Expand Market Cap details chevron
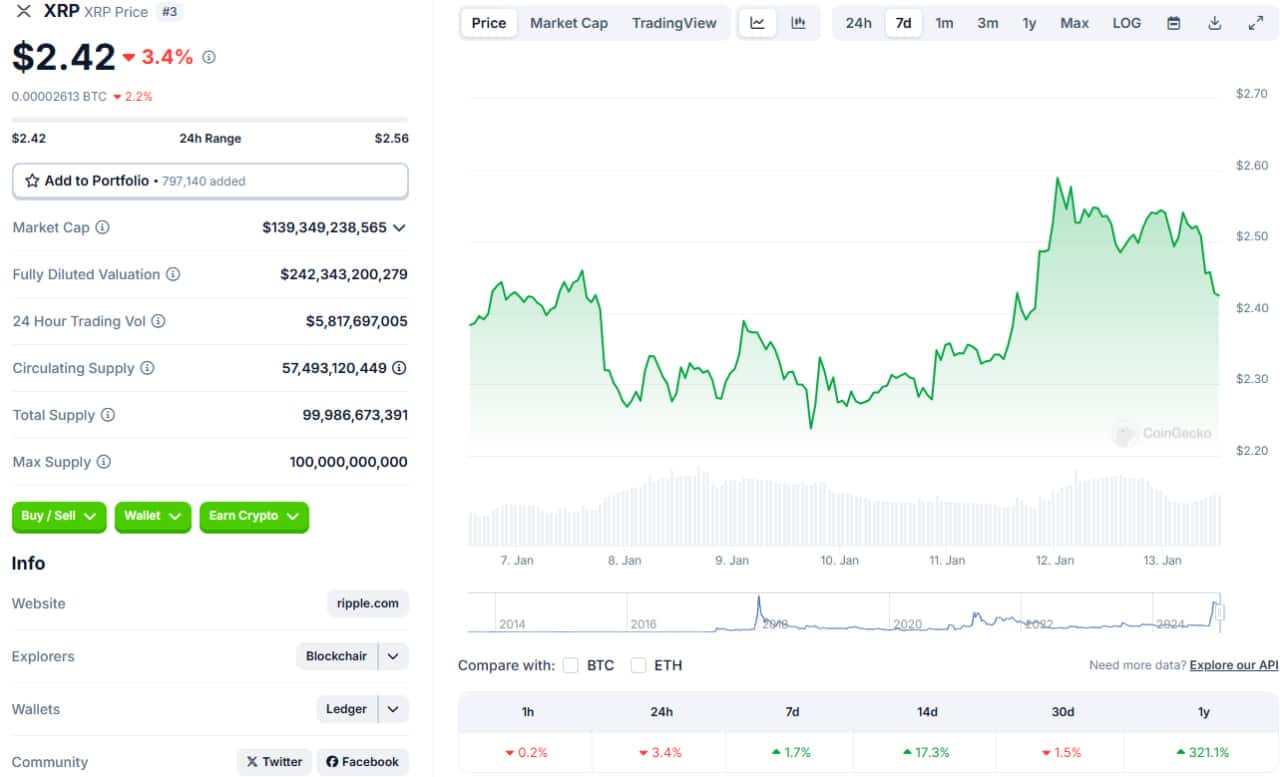 399,228
